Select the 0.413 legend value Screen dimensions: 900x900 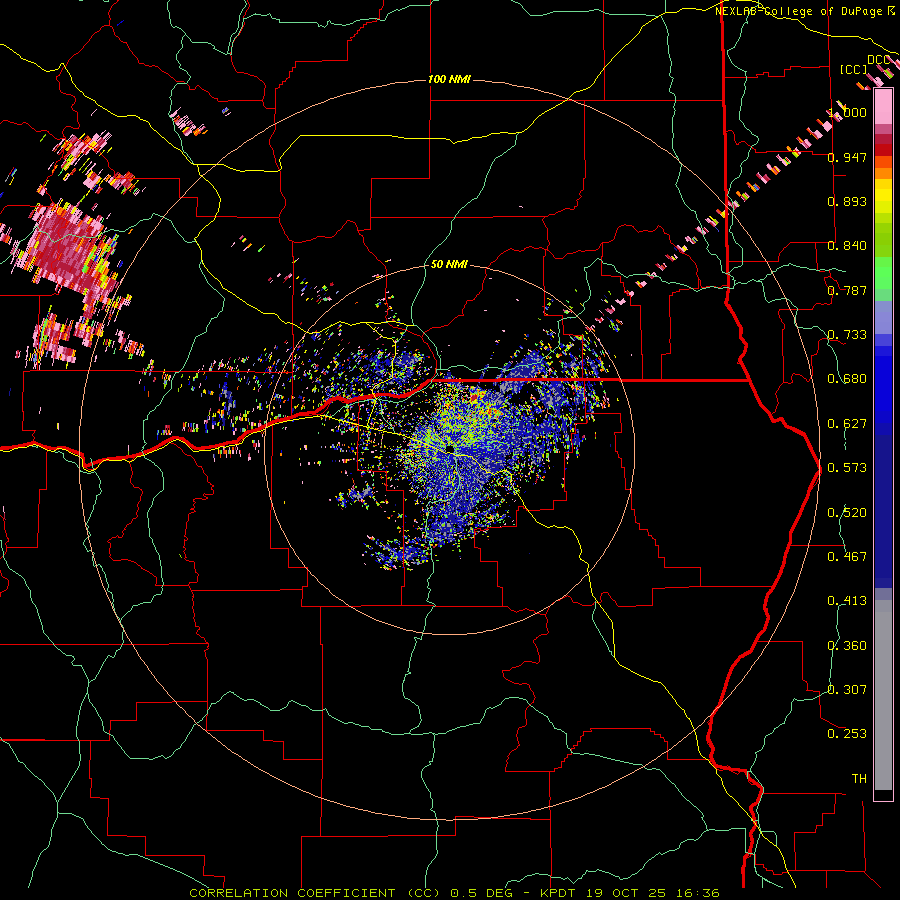click(x=847, y=600)
